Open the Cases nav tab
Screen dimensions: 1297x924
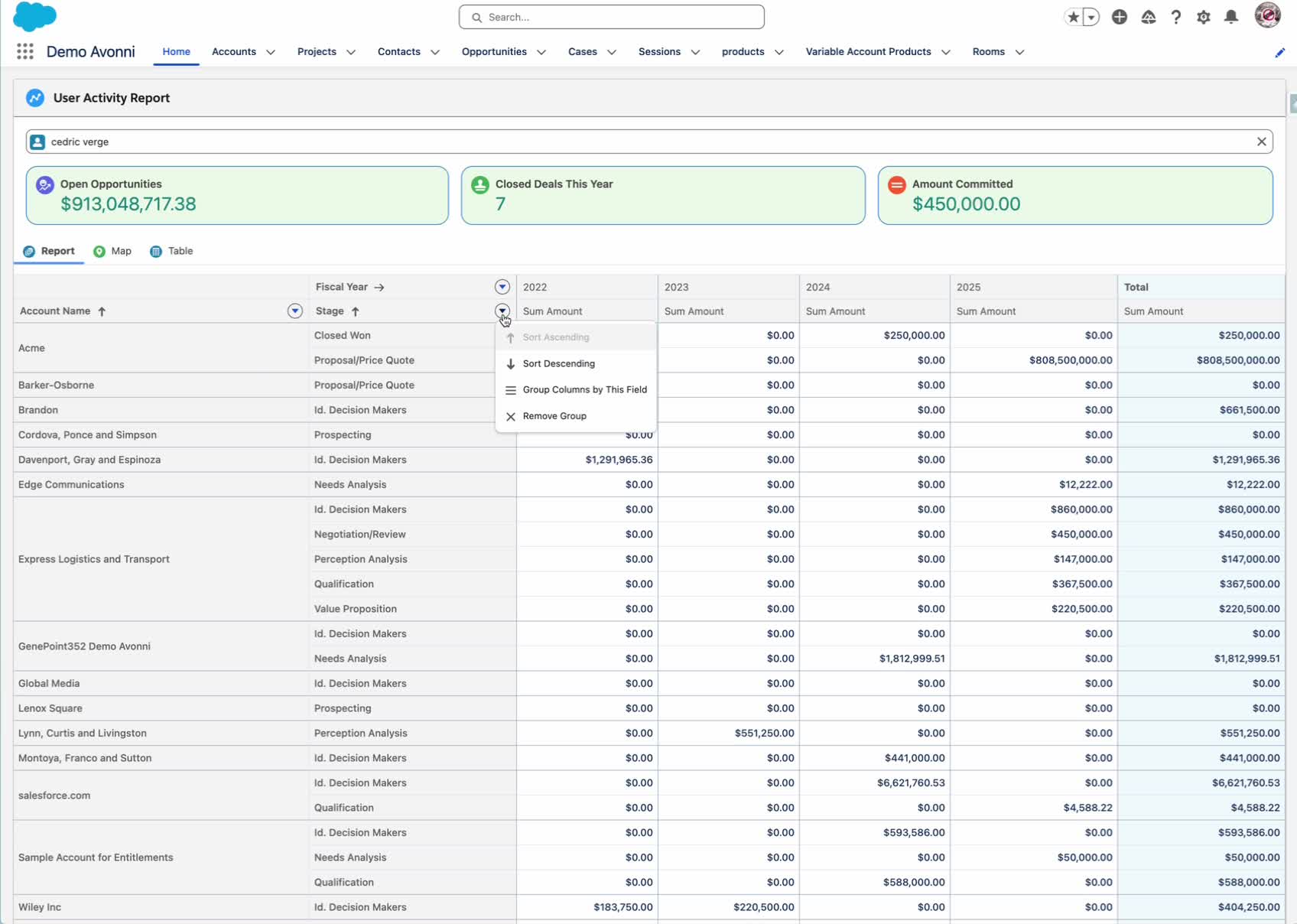click(x=583, y=52)
